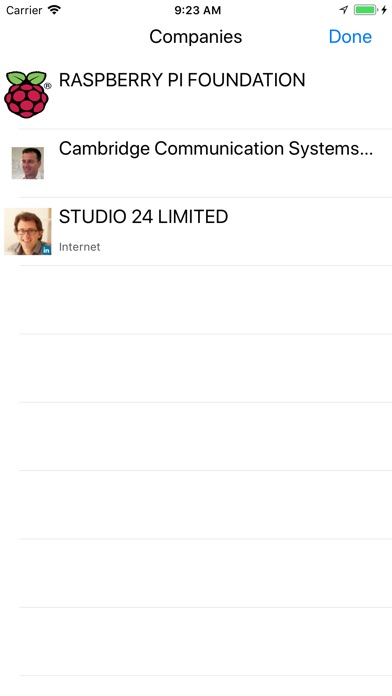
Task: Tap the LinkedIn badge on photo
Action: [x=46, y=250]
